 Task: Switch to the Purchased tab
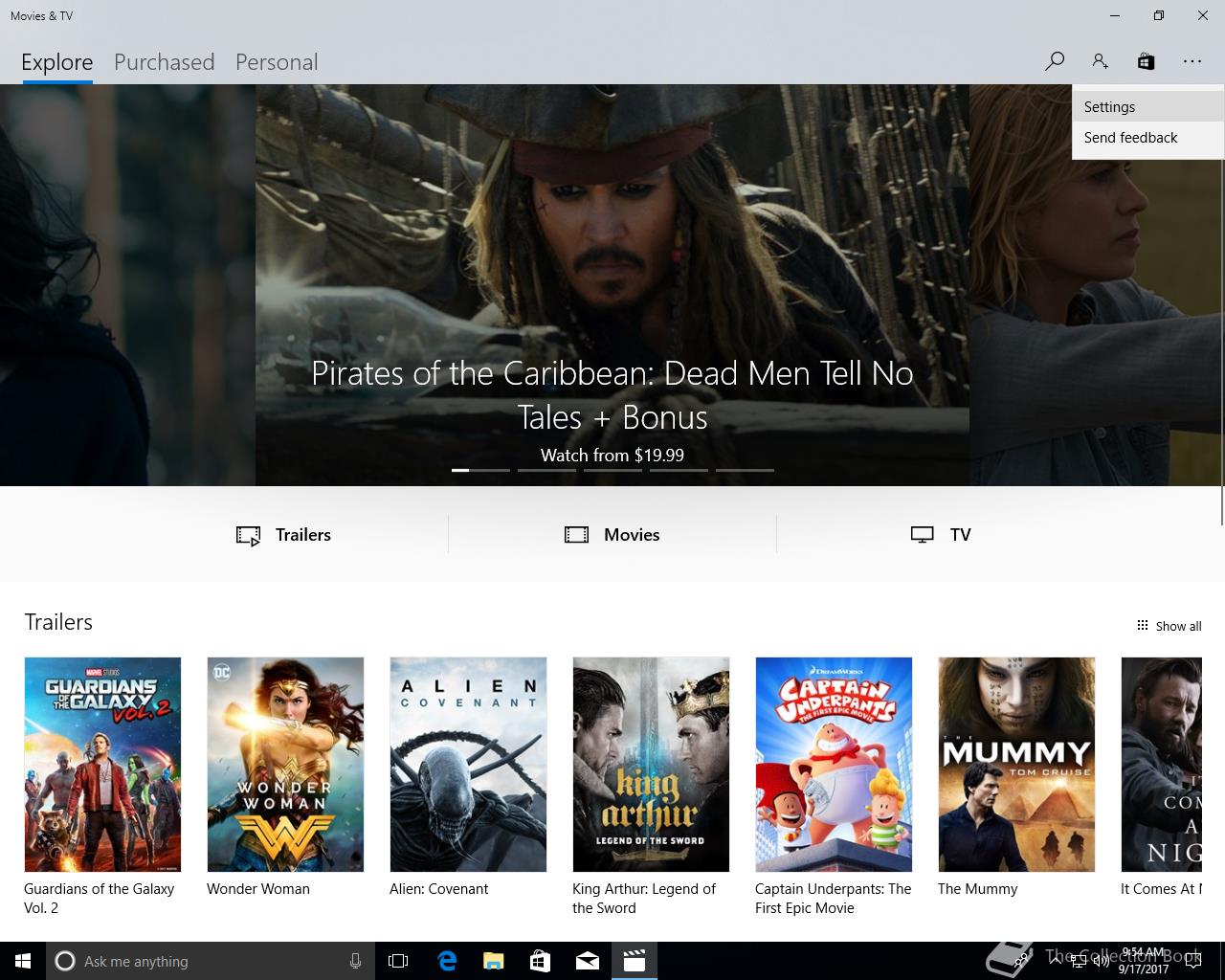164,62
